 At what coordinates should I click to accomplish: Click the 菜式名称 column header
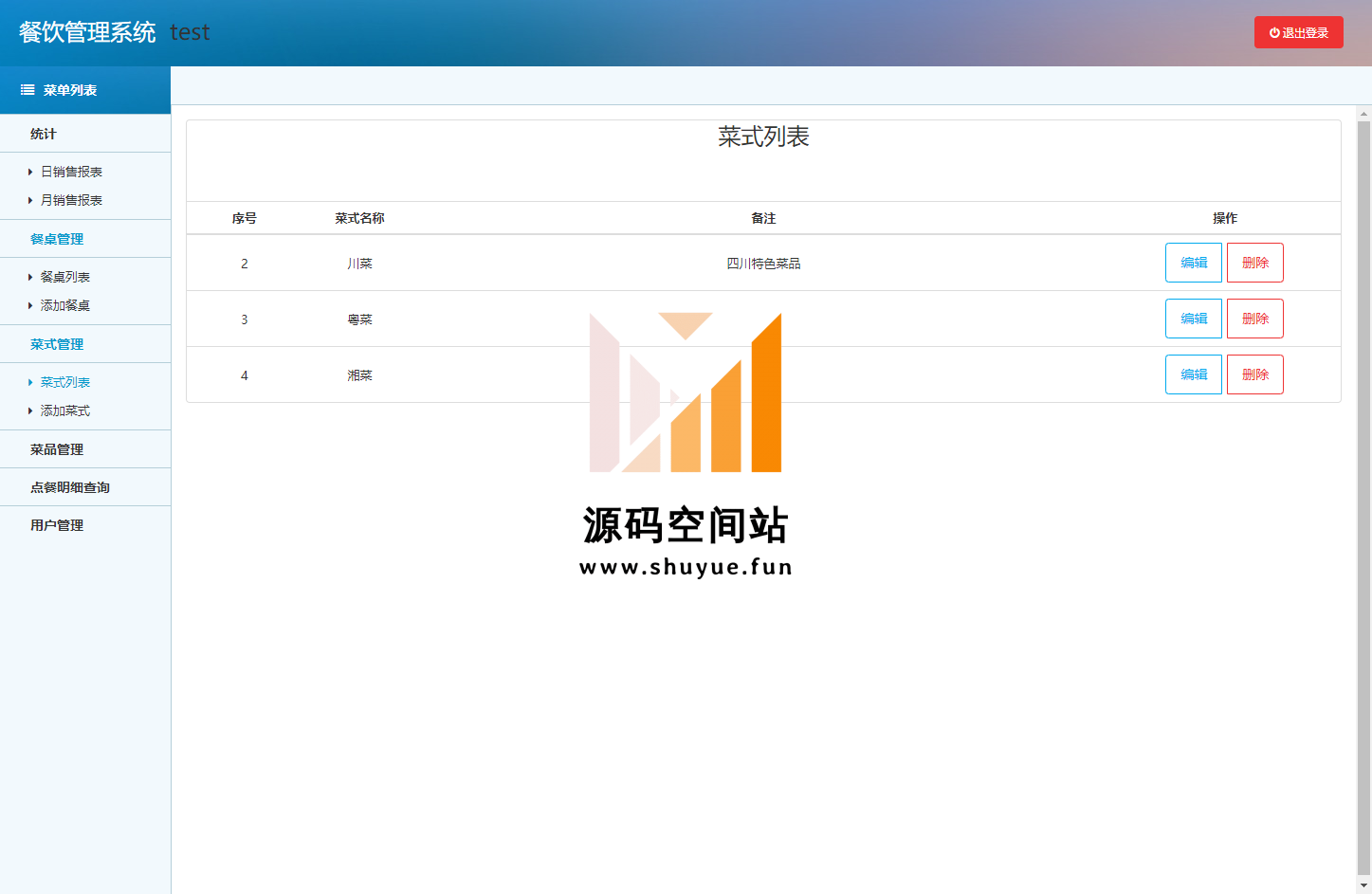(359, 218)
